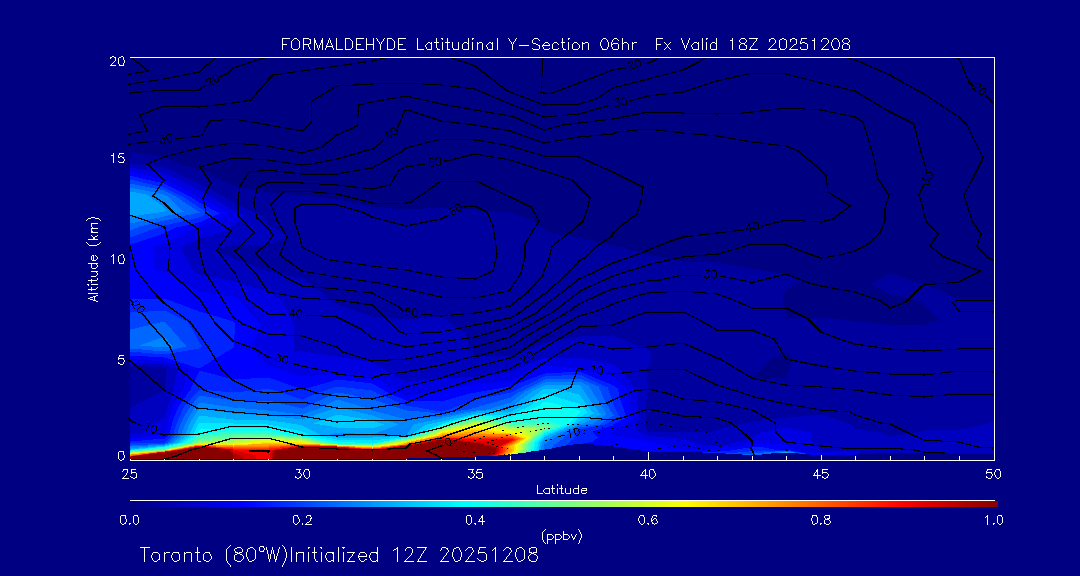Click the contour line label 60
This screenshot has height=576, width=1080.
click(x=455, y=210)
